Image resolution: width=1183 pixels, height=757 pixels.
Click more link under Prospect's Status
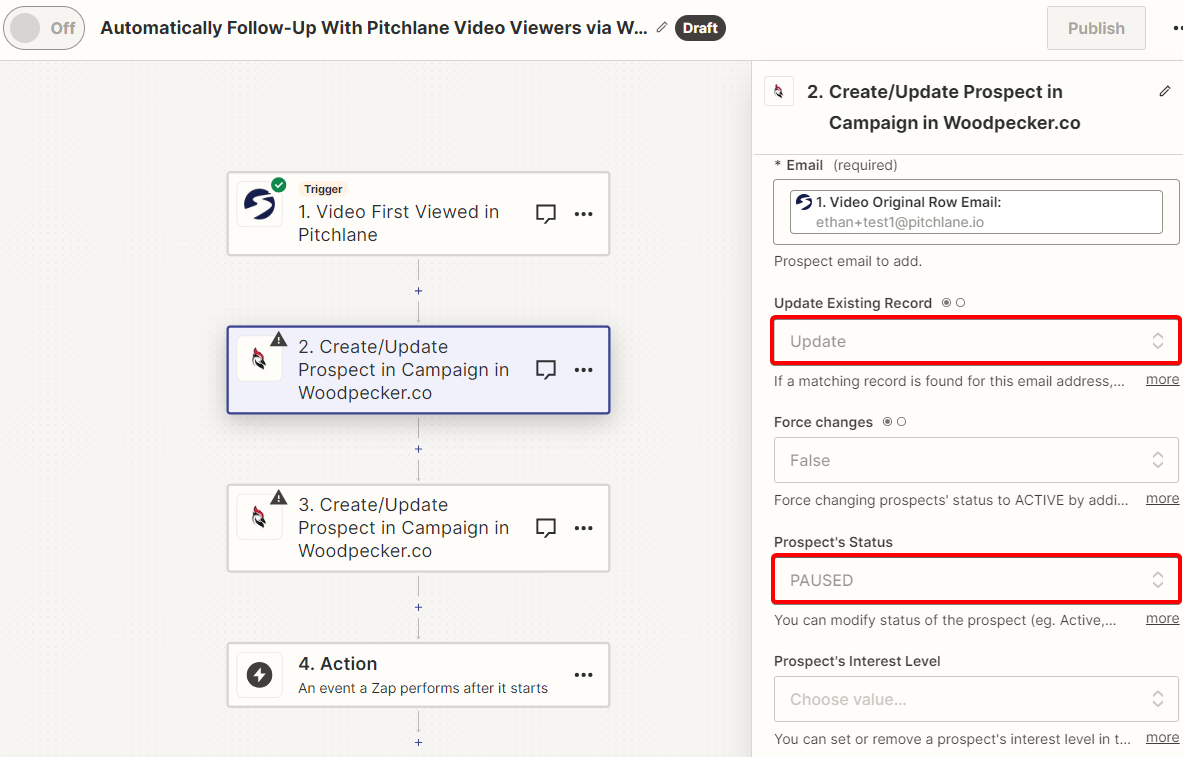pos(1162,619)
